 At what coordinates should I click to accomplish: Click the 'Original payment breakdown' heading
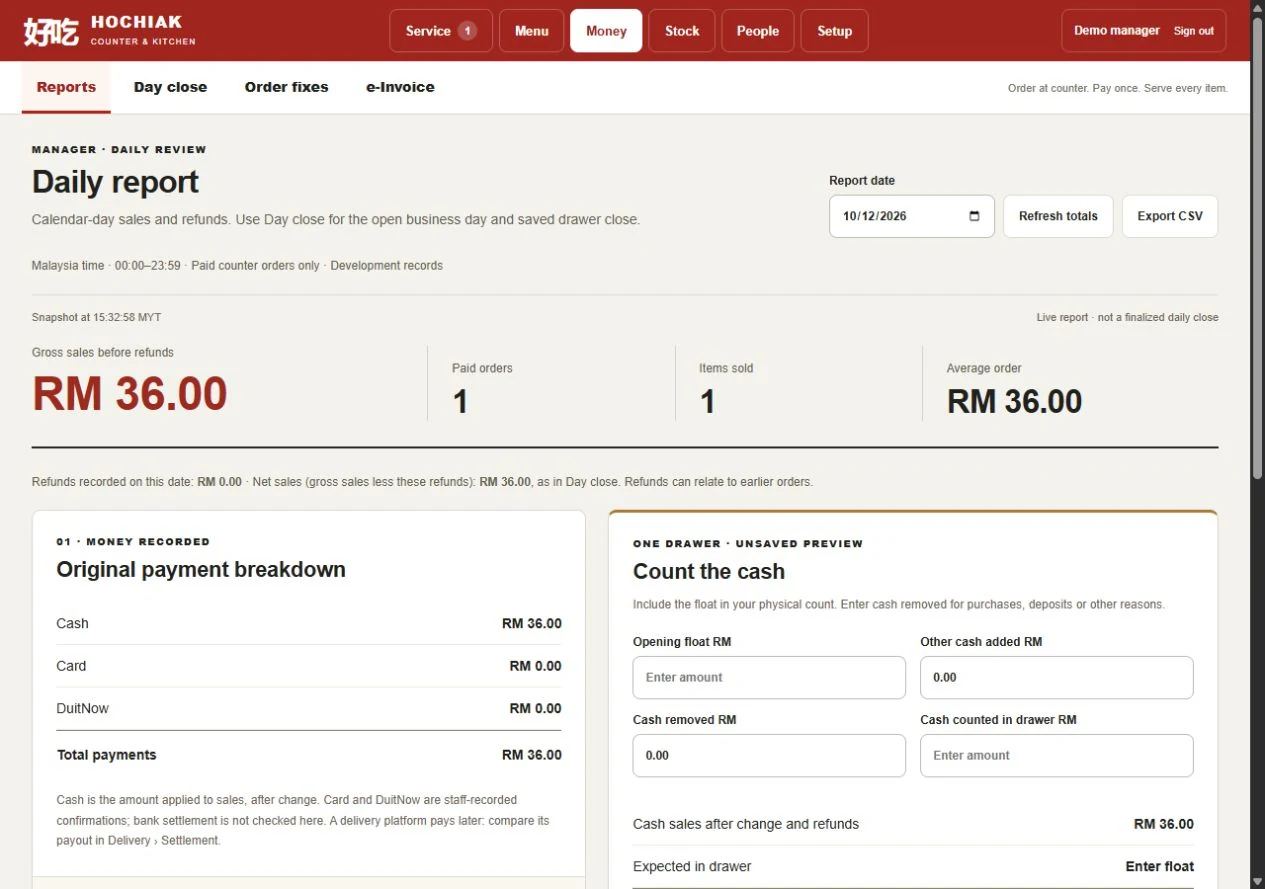pyautogui.click(x=201, y=570)
